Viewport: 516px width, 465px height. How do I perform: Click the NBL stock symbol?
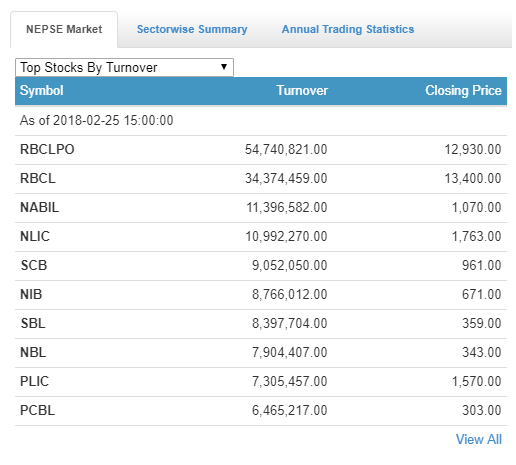click(x=33, y=353)
